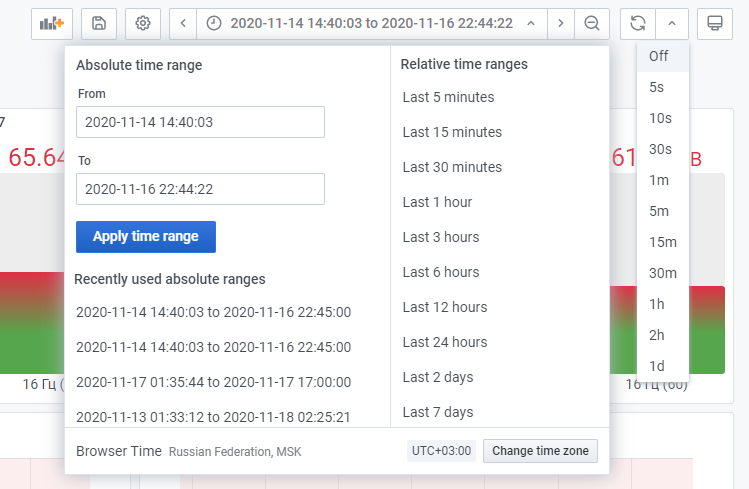Select Last 24 hours time range

click(x=445, y=342)
